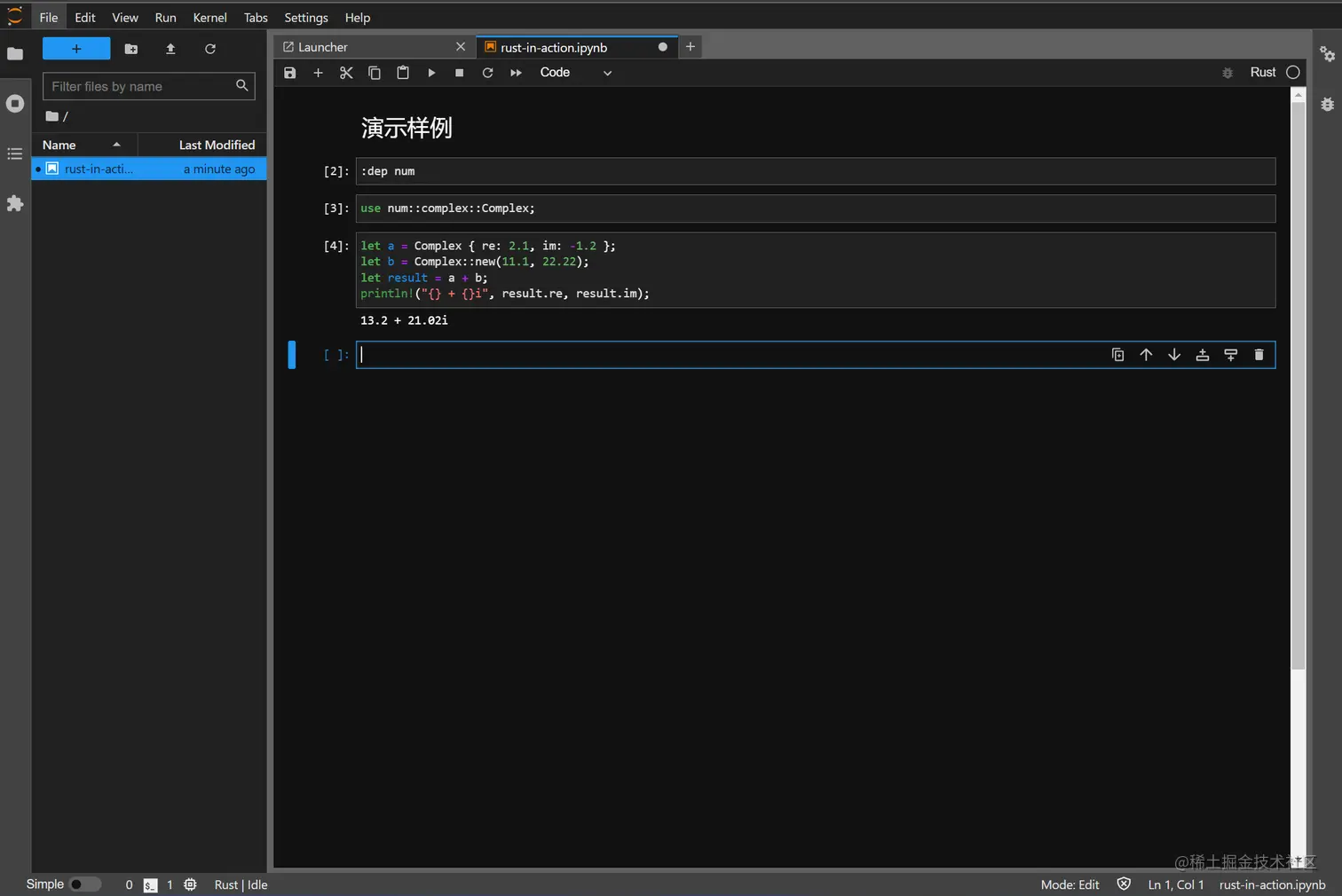Sort files by Last Modified column
The height and width of the screenshot is (896, 1342).
click(202, 145)
